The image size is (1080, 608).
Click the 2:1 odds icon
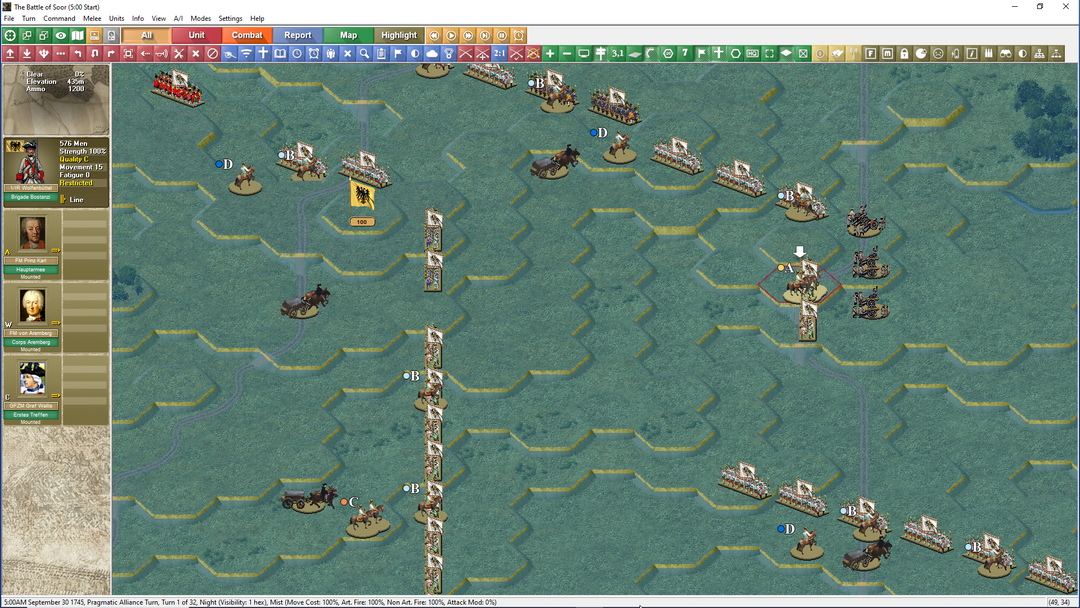[499, 53]
